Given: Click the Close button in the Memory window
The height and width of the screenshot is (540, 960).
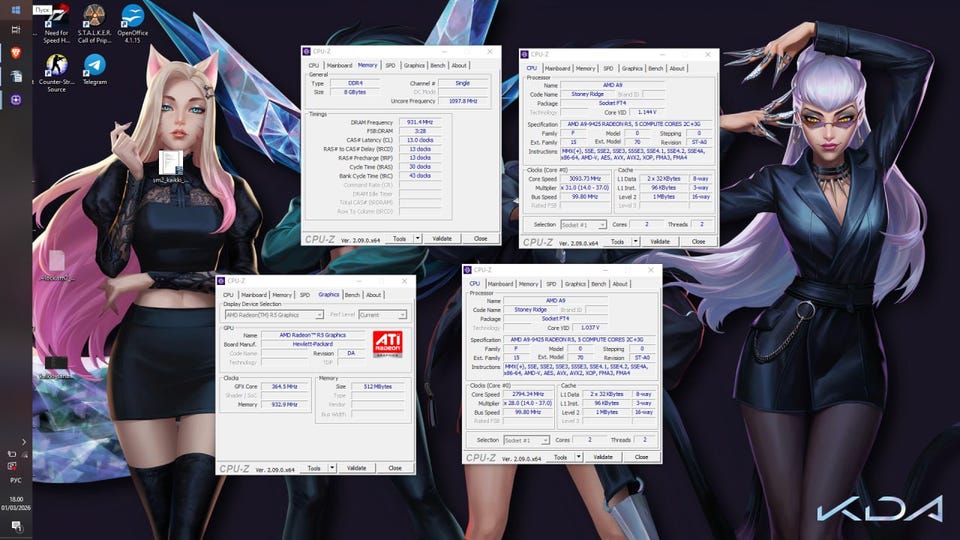Looking at the screenshot, I should coord(481,239).
